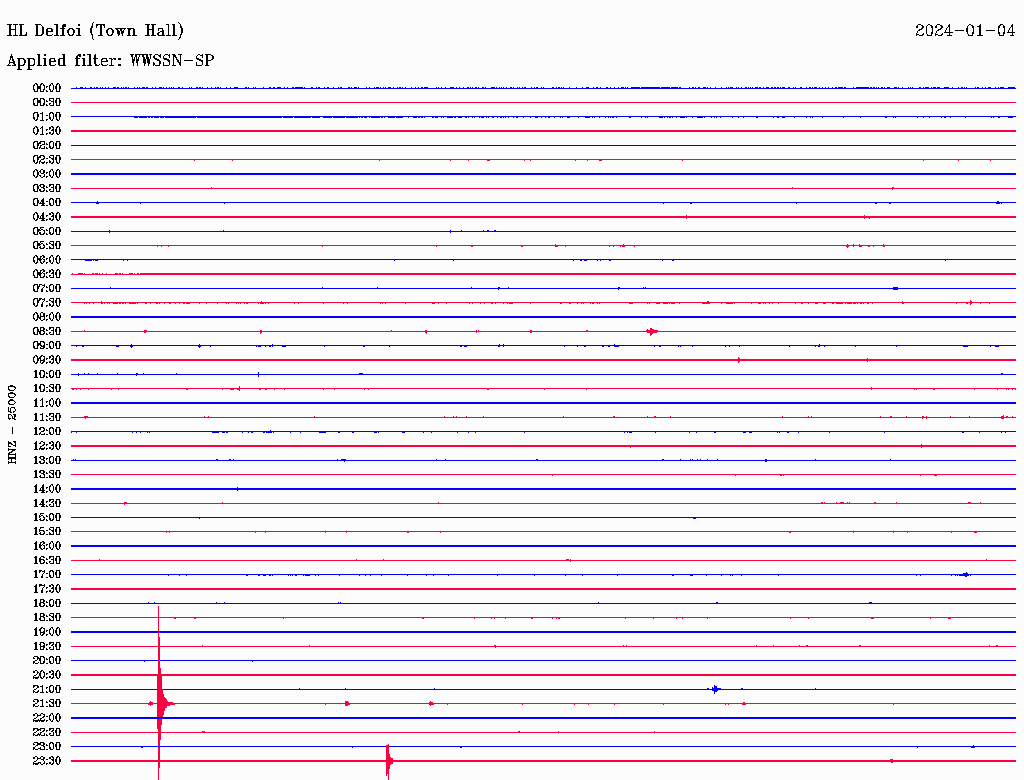Select the 19:00 time label

(47, 632)
